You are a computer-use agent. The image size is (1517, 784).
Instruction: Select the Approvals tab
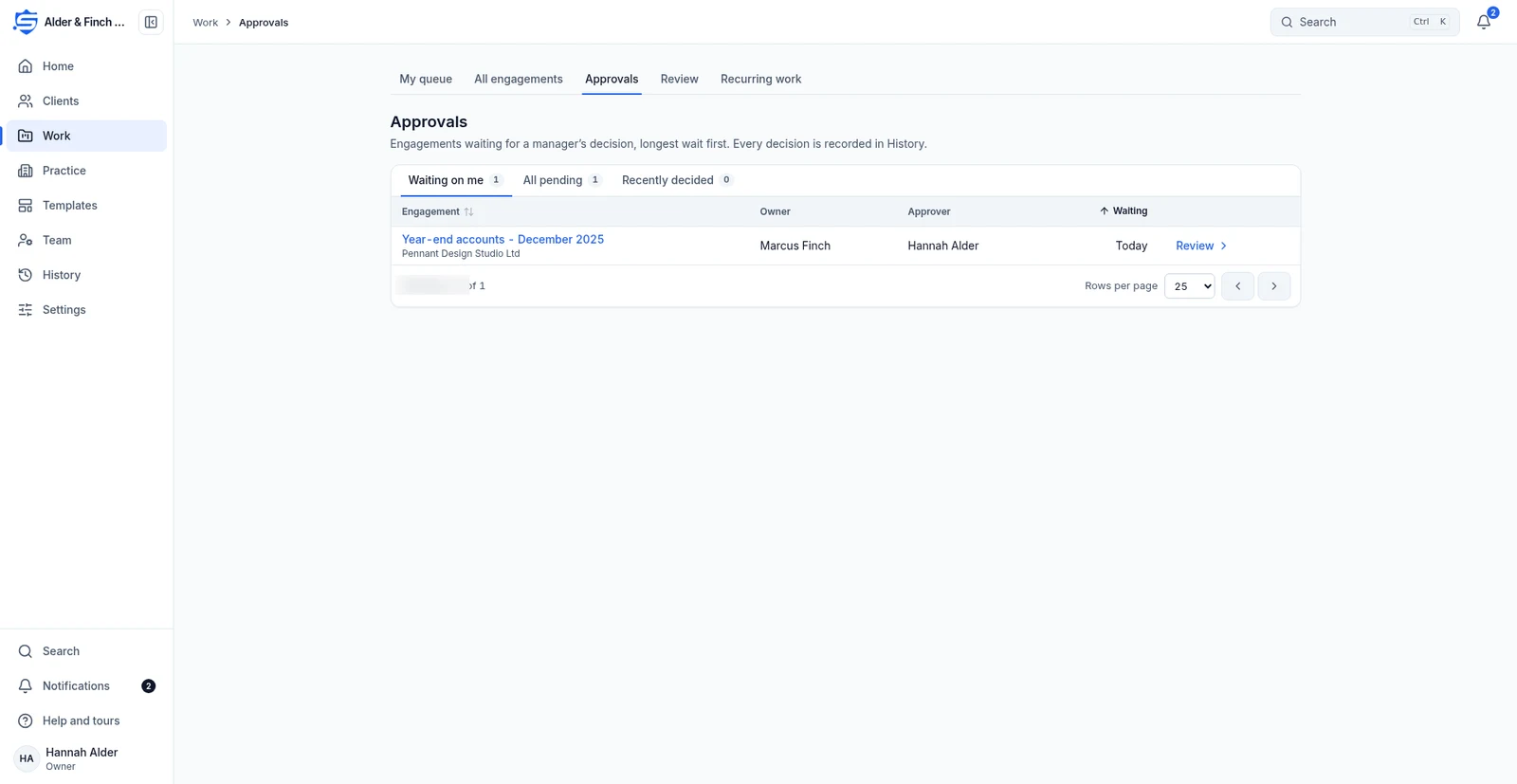(x=612, y=79)
